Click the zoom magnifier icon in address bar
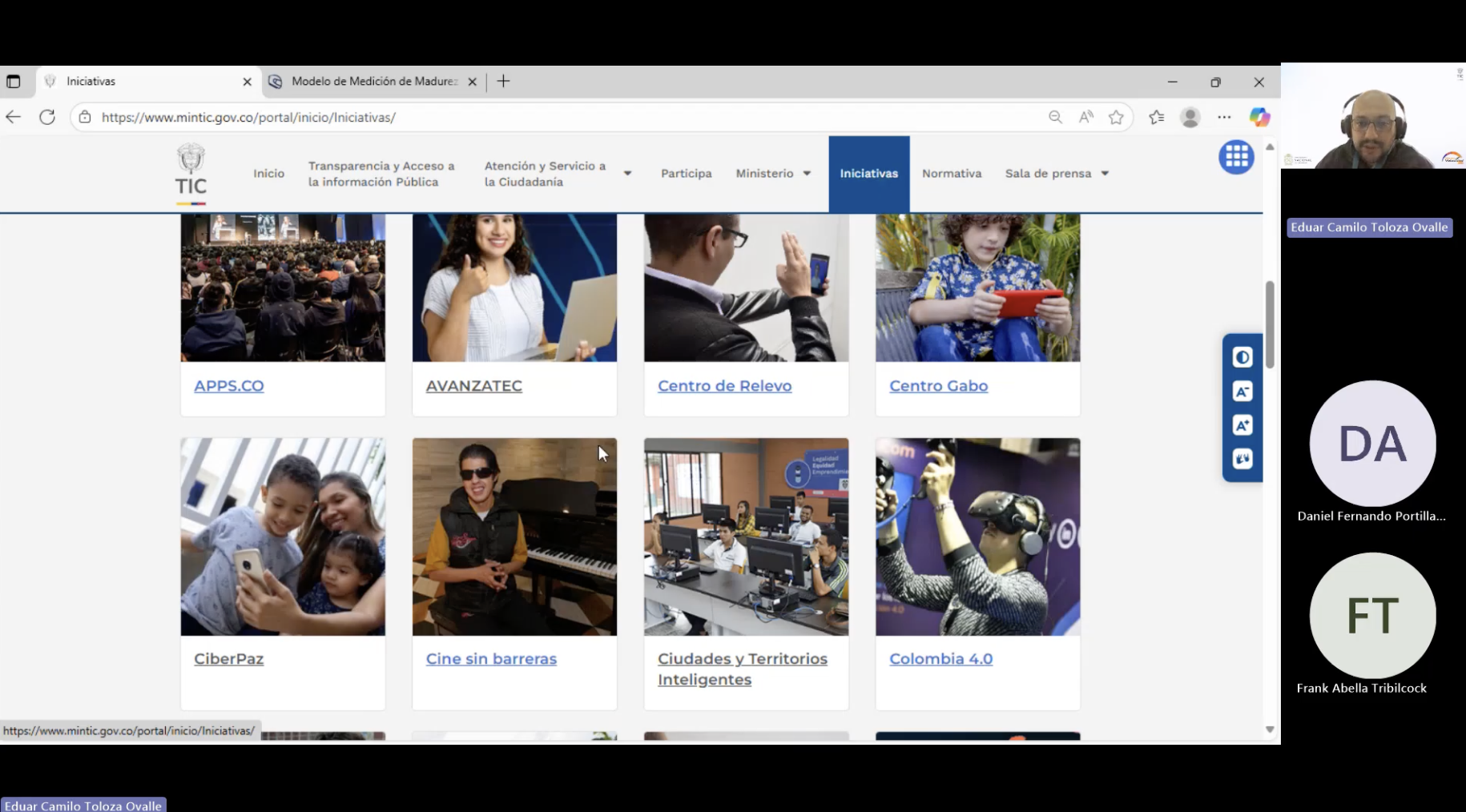This screenshot has width=1466, height=812. pos(1055,117)
